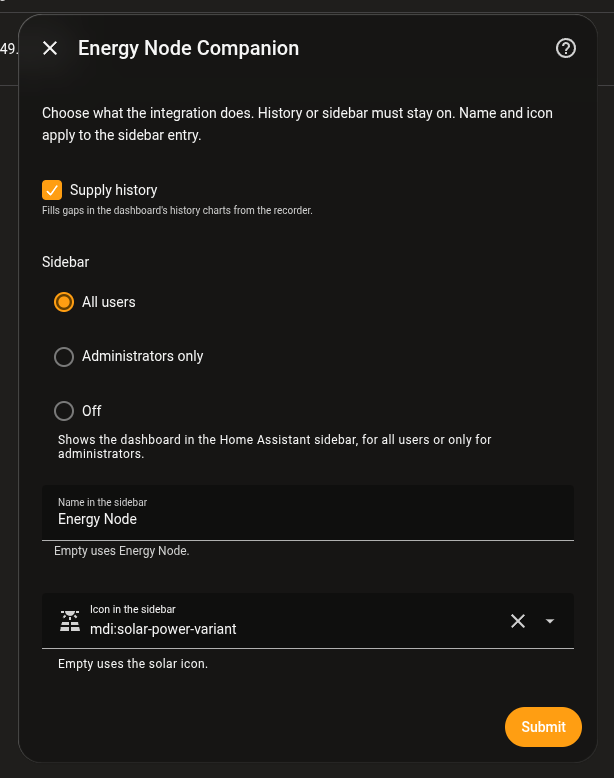
Task: Click the Energy Node Companion dialog title
Action: pyautogui.click(x=189, y=48)
